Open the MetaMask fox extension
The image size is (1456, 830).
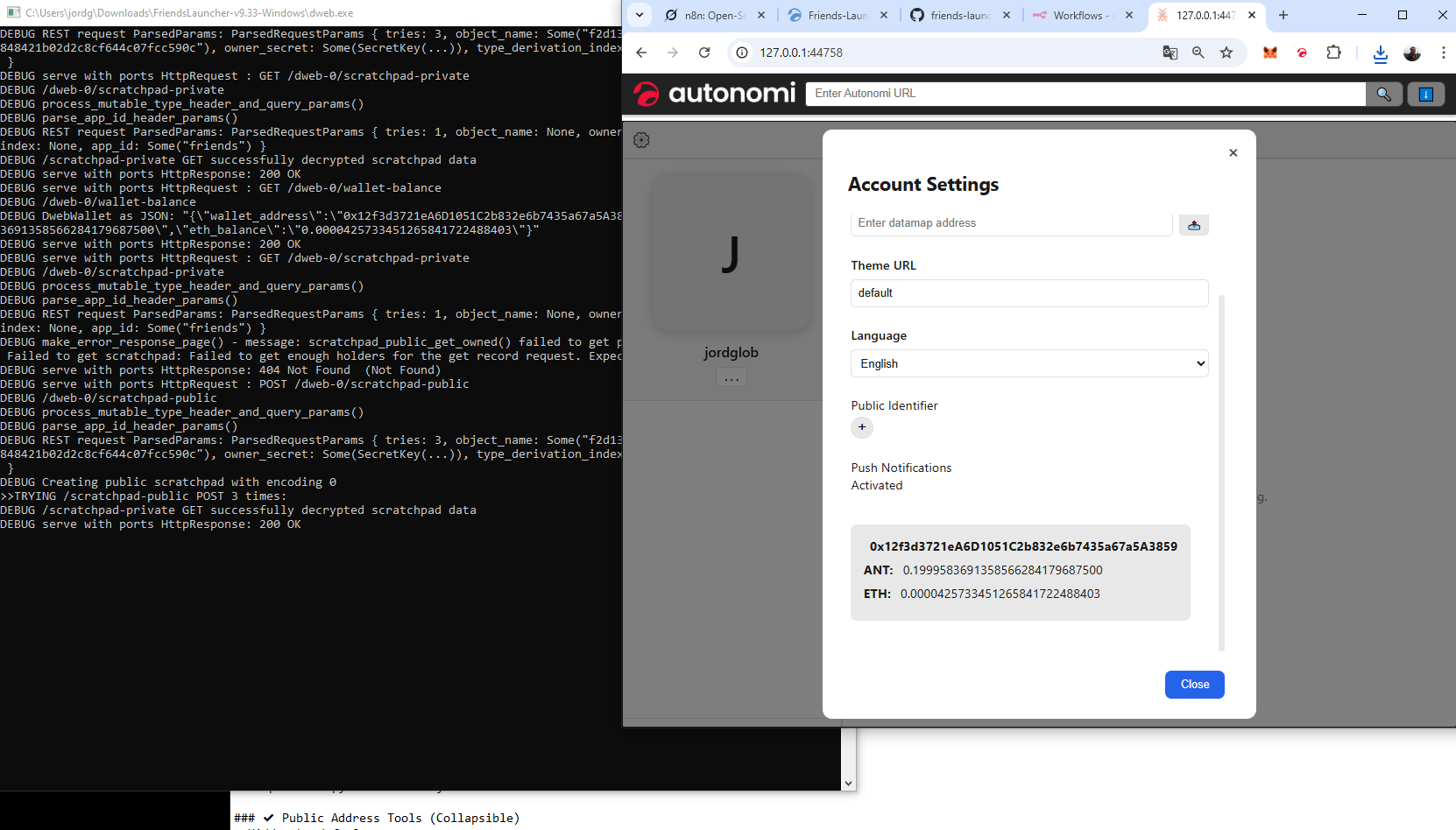click(x=1270, y=53)
